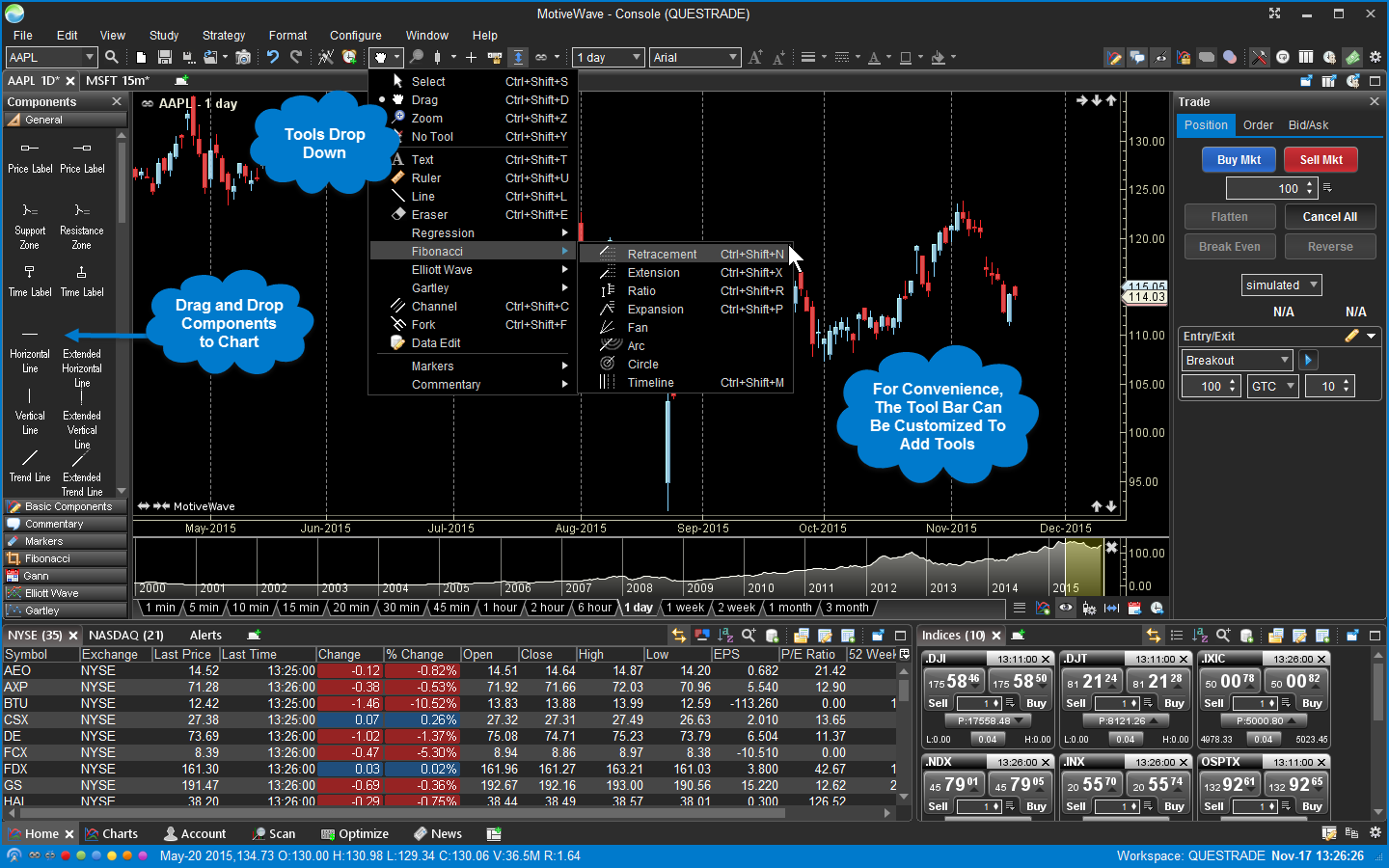Click the decrease font size icon
Image resolution: width=1389 pixels, height=868 pixels.
tap(778, 57)
